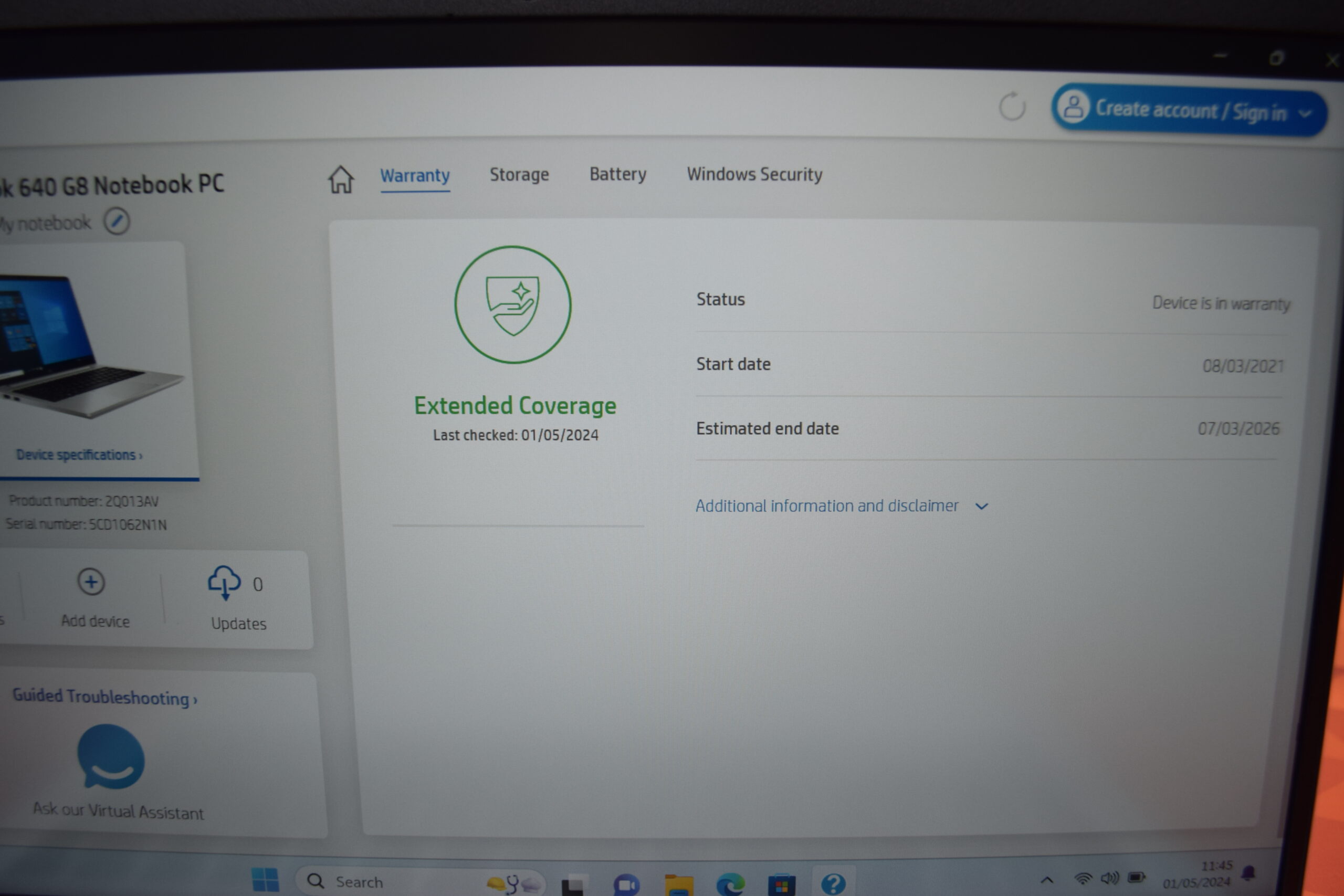Image resolution: width=1344 pixels, height=896 pixels.
Task: Click the 640 G8 Notebook PC title
Action: click(111, 185)
